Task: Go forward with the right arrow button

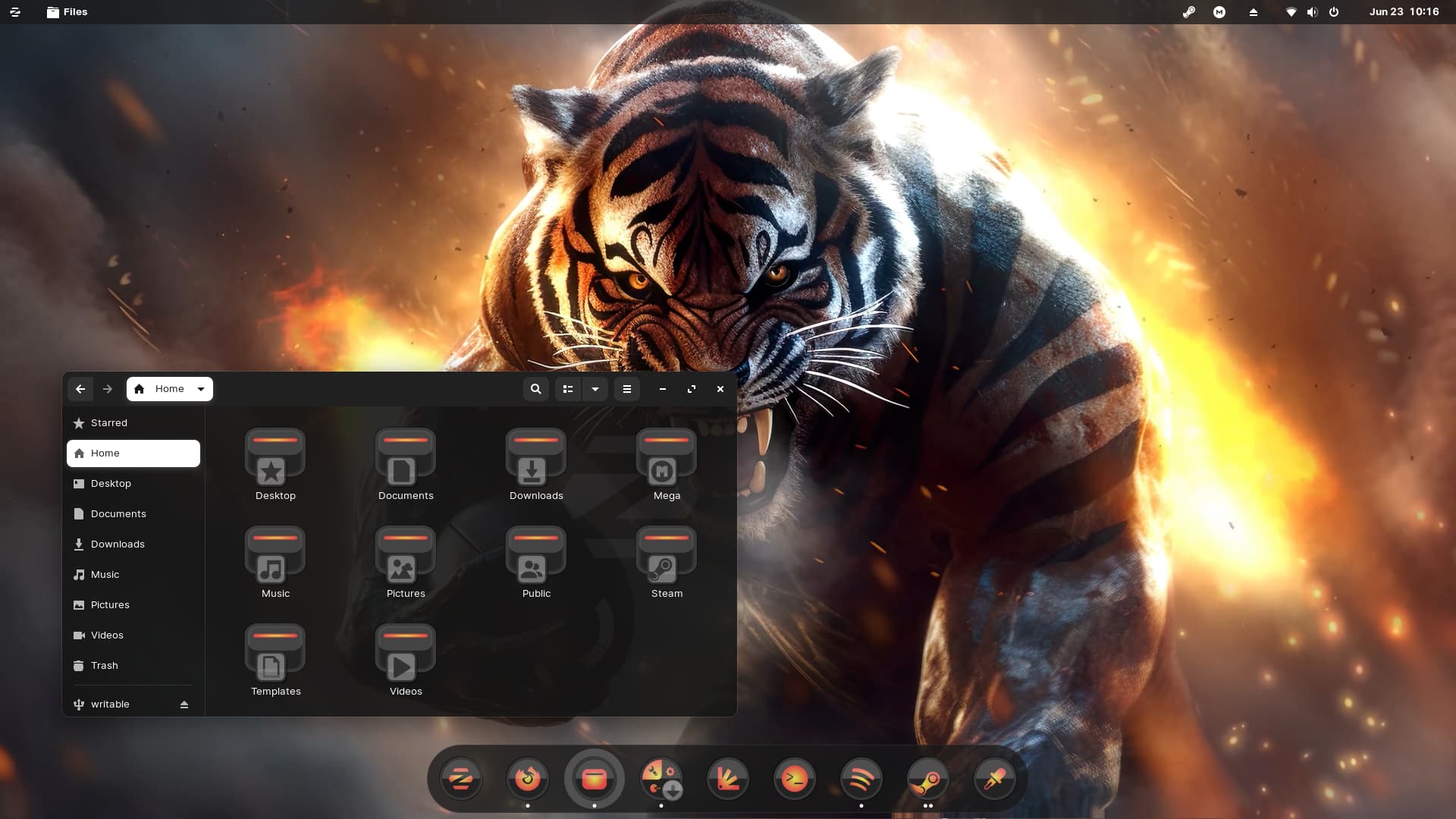Action: click(x=108, y=389)
